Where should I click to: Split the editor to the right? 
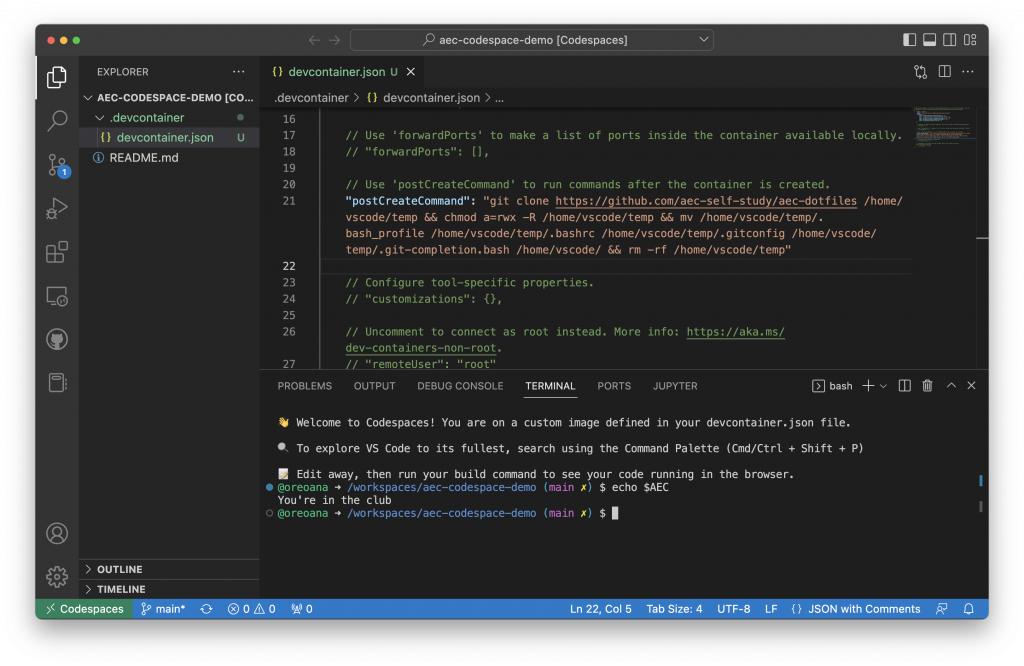(944, 71)
